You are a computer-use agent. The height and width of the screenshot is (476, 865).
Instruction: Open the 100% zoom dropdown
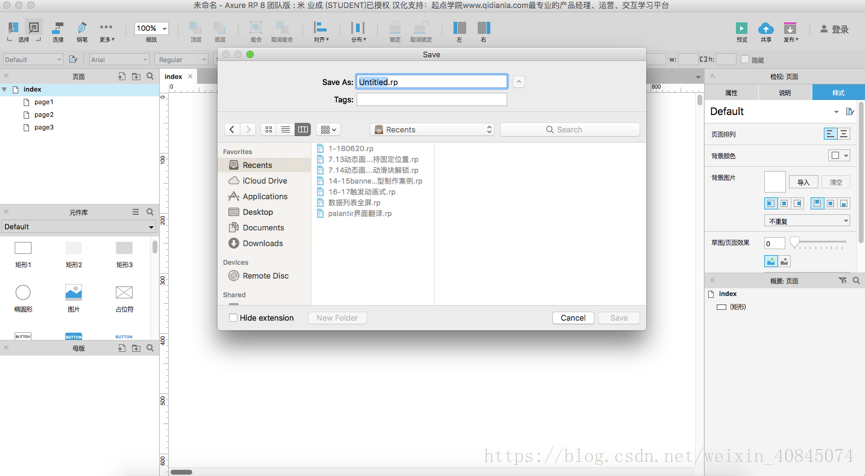(151, 28)
